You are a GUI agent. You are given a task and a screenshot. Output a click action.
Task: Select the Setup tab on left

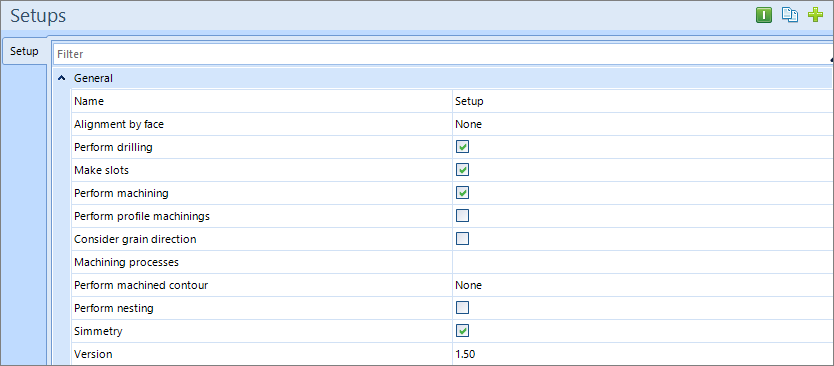tap(24, 52)
